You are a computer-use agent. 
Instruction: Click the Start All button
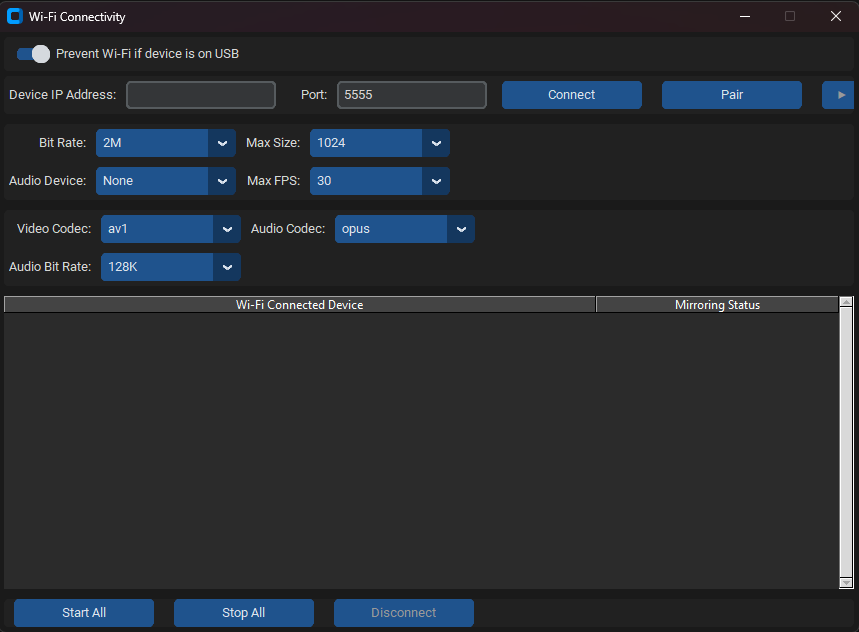click(x=84, y=612)
